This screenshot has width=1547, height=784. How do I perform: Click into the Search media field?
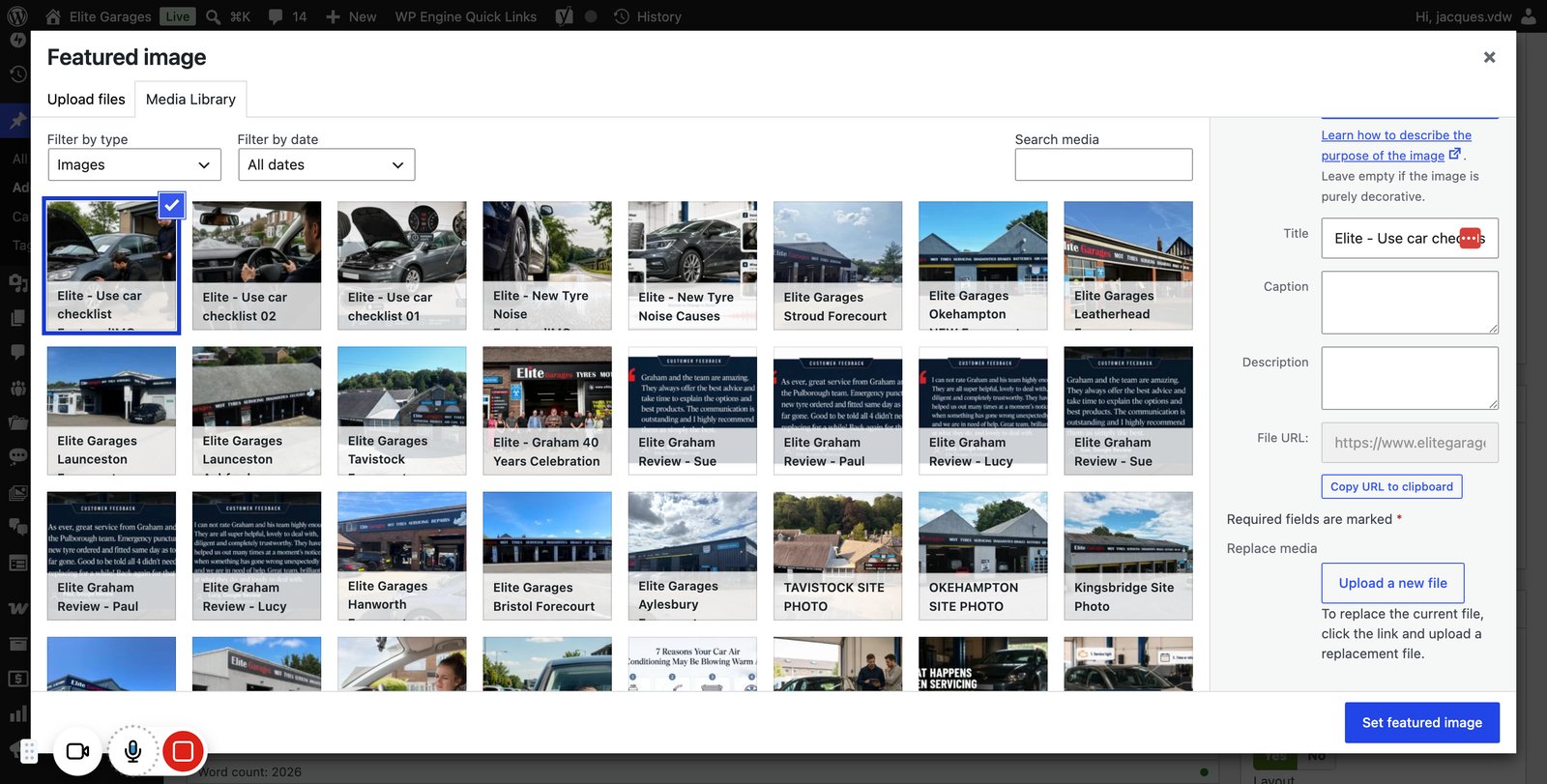tap(1103, 164)
